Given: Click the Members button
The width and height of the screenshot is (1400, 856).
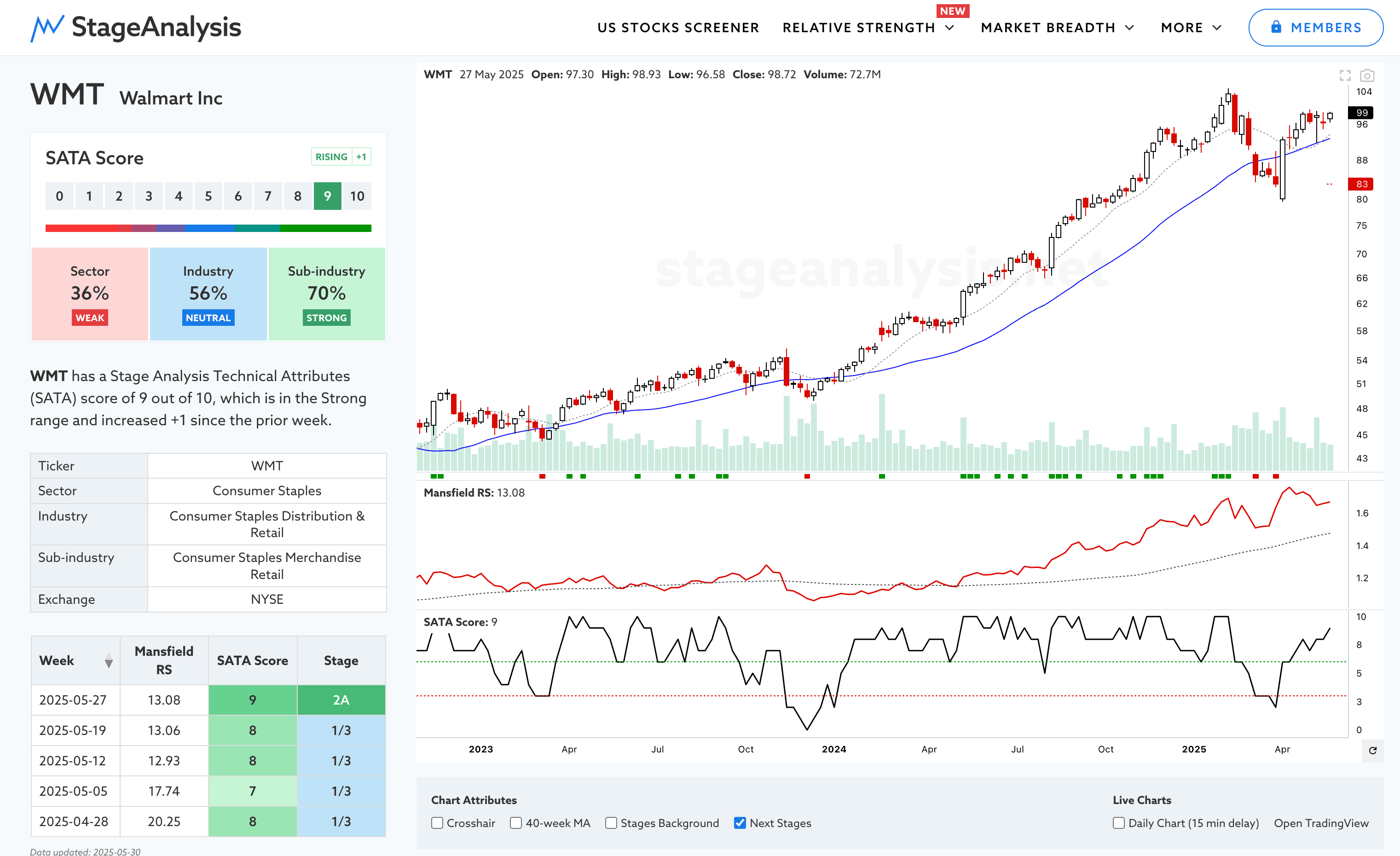Looking at the screenshot, I should 1315,27.
